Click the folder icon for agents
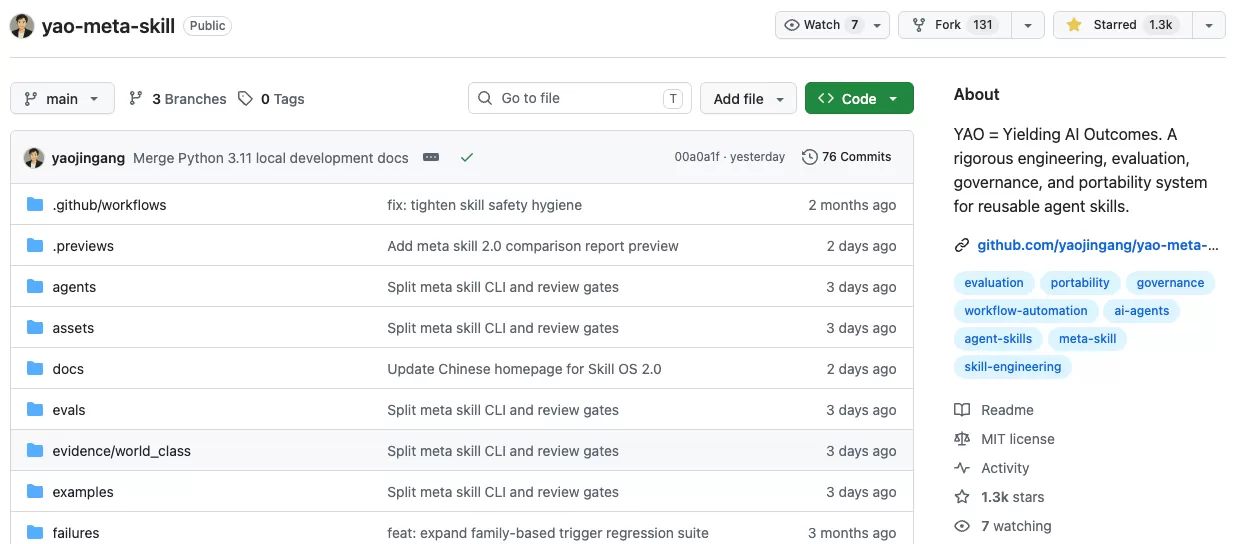Image resolution: width=1238 pixels, height=544 pixels. coord(35,286)
